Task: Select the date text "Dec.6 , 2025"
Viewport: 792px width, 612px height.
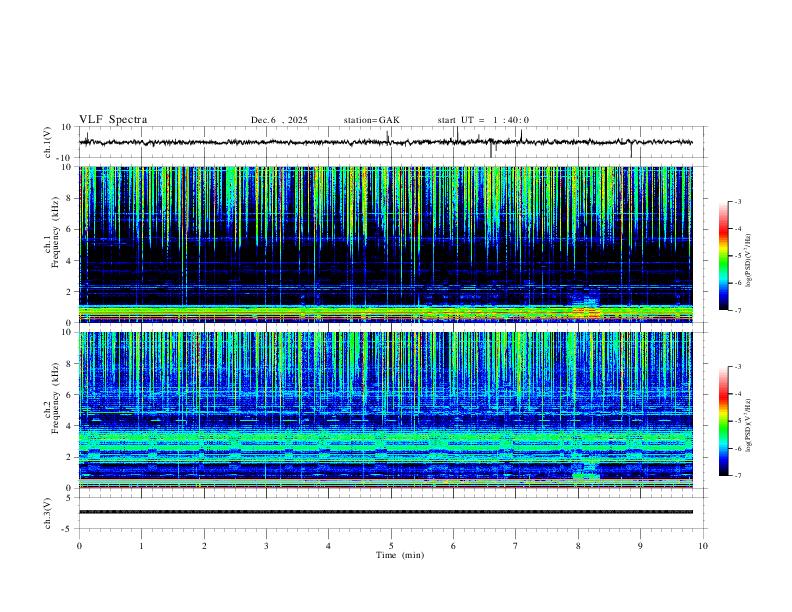Action: click(x=279, y=120)
